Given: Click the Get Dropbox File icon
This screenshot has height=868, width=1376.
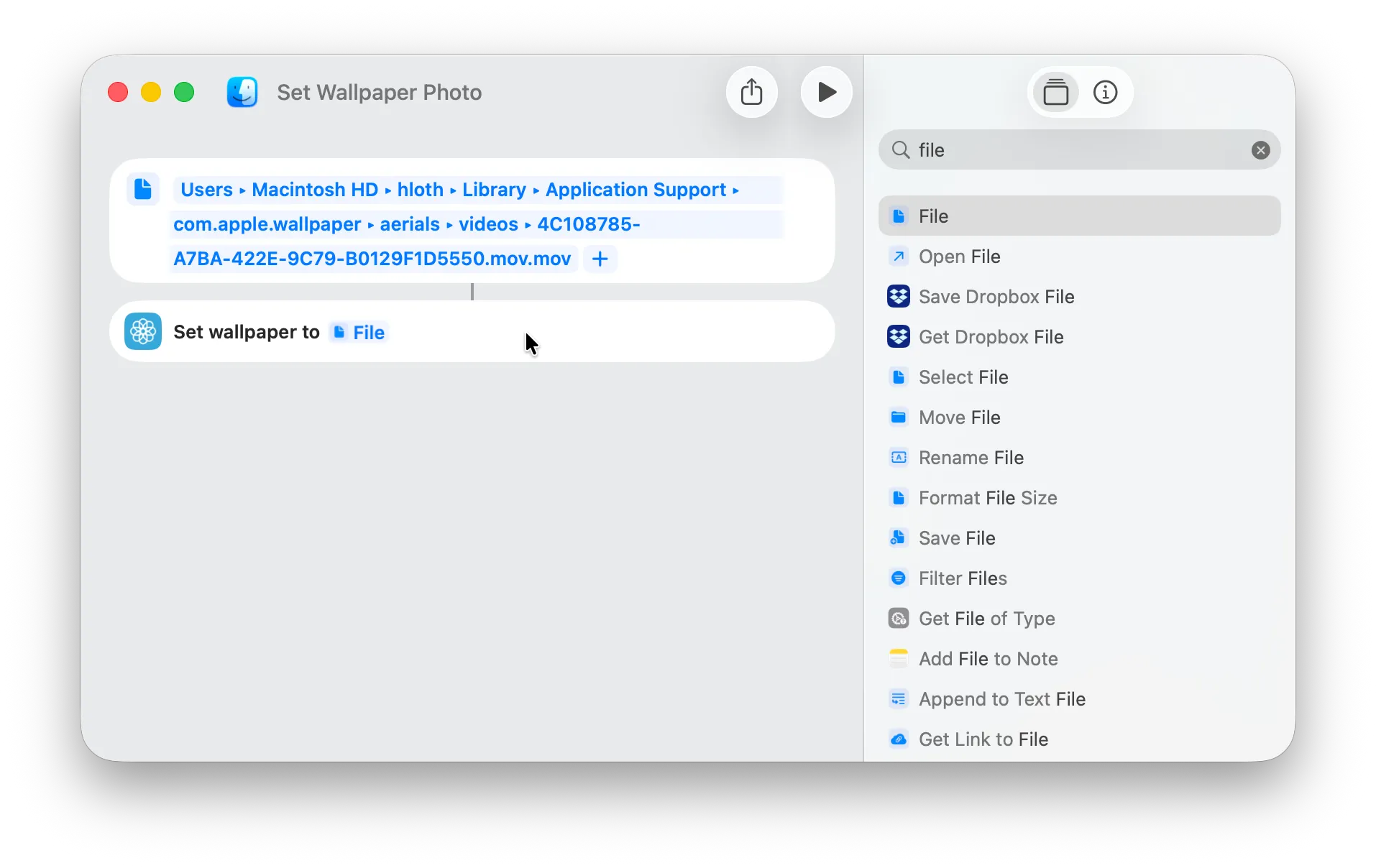Looking at the screenshot, I should coord(899,337).
